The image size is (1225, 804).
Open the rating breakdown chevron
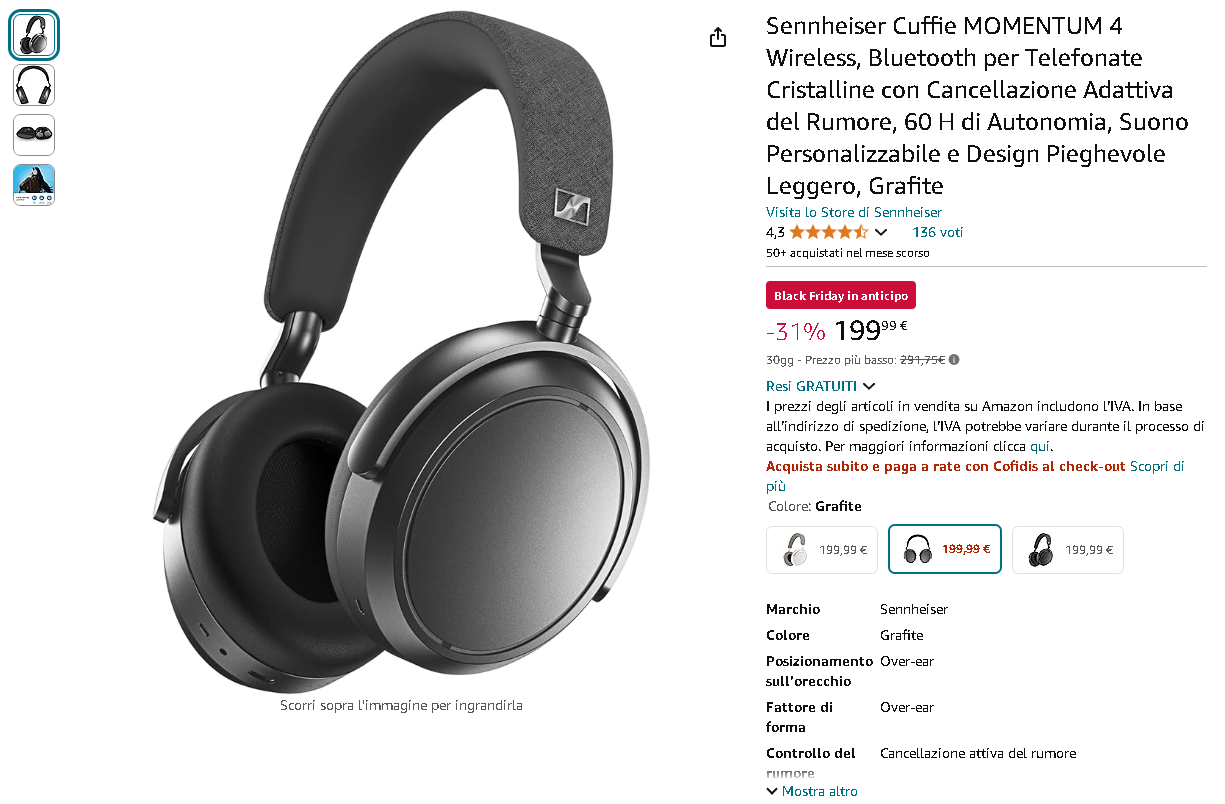(x=881, y=232)
